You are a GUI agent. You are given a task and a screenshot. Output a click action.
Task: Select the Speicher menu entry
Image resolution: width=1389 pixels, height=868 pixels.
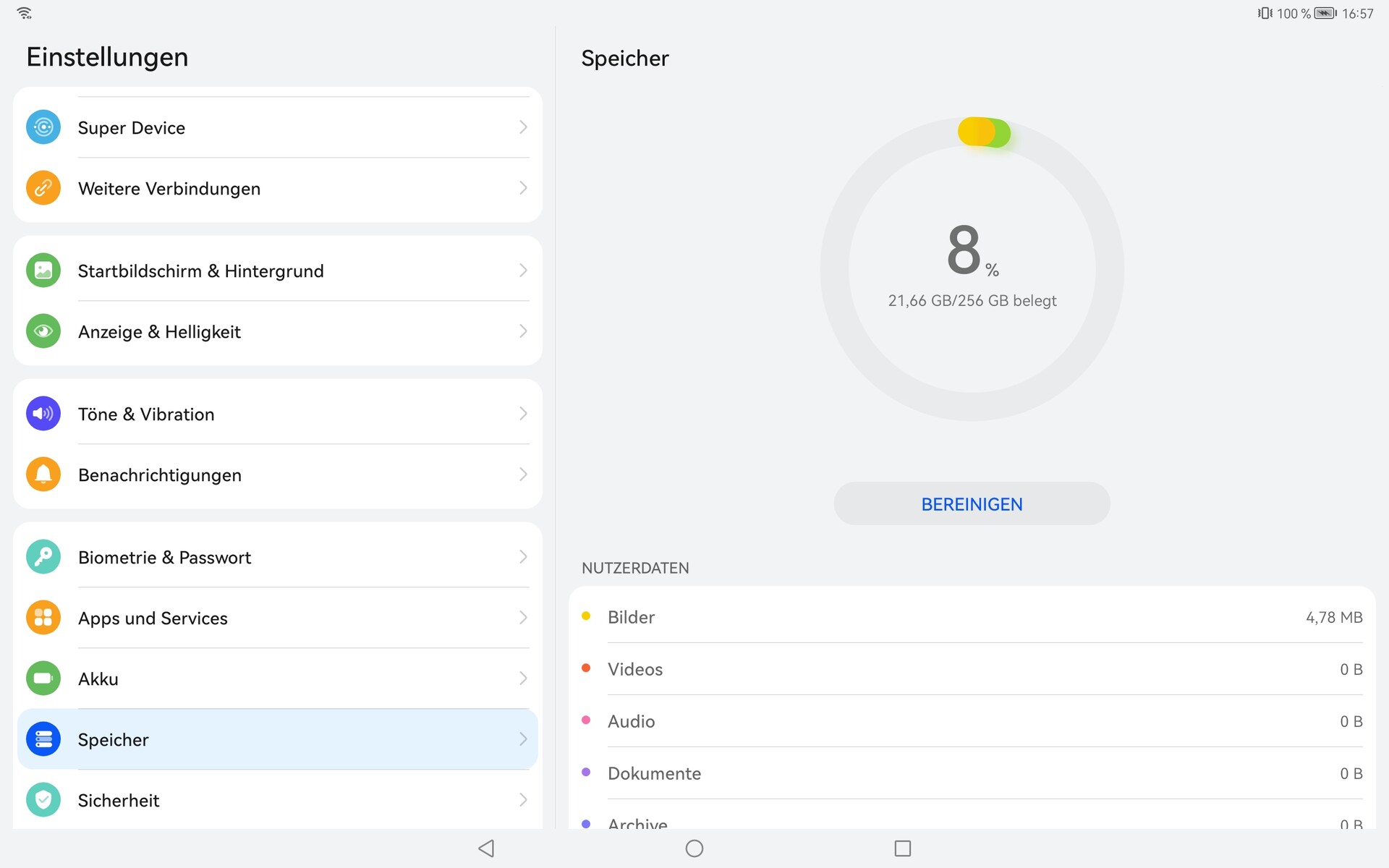point(278,739)
